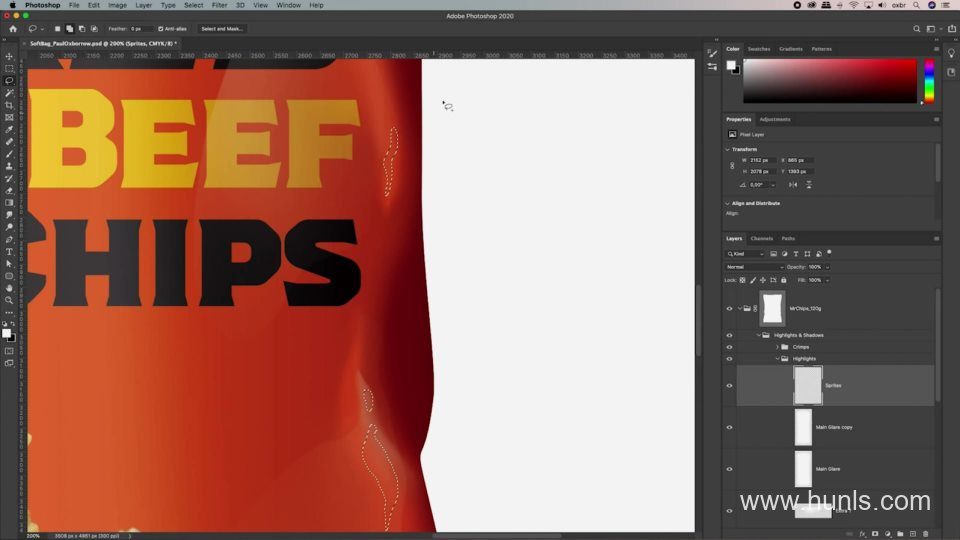Select the Move tool
Viewport: 960px width, 540px height.
click(9, 56)
